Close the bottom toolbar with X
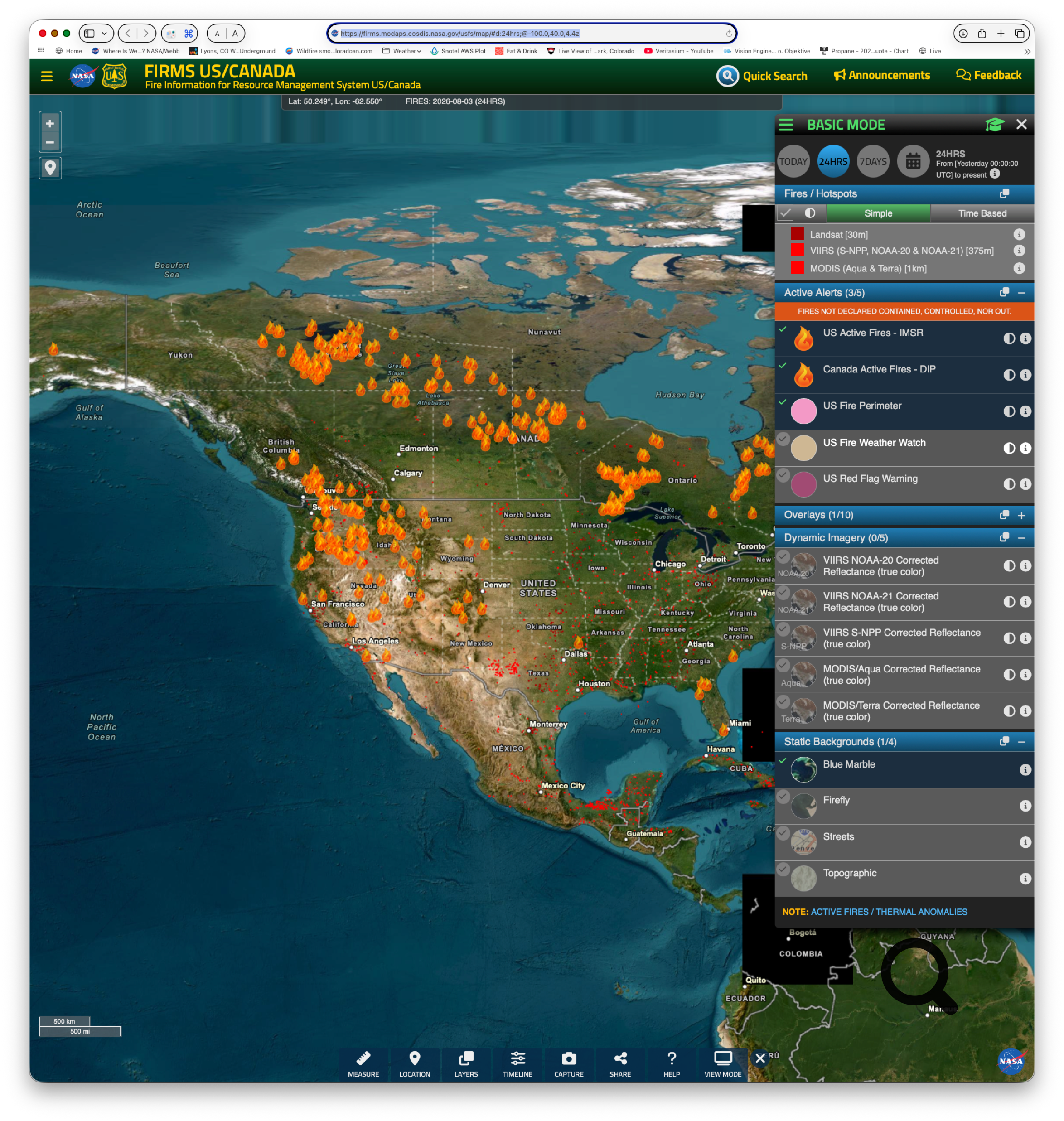Screen dimensions: 1064x1121 (760, 1058)
